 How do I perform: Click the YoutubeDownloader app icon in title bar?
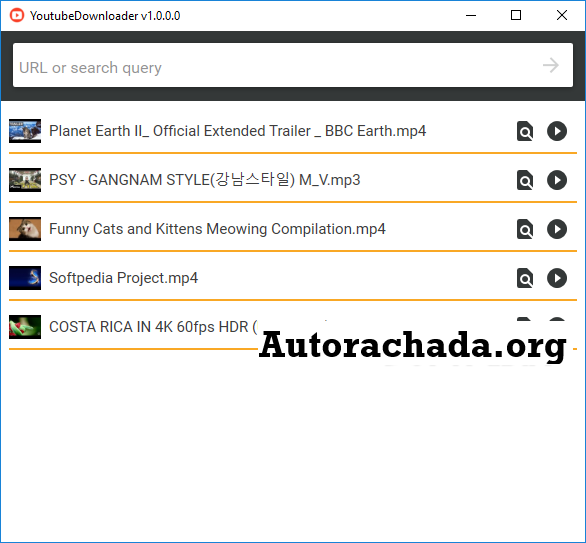[x=17, y=15]
